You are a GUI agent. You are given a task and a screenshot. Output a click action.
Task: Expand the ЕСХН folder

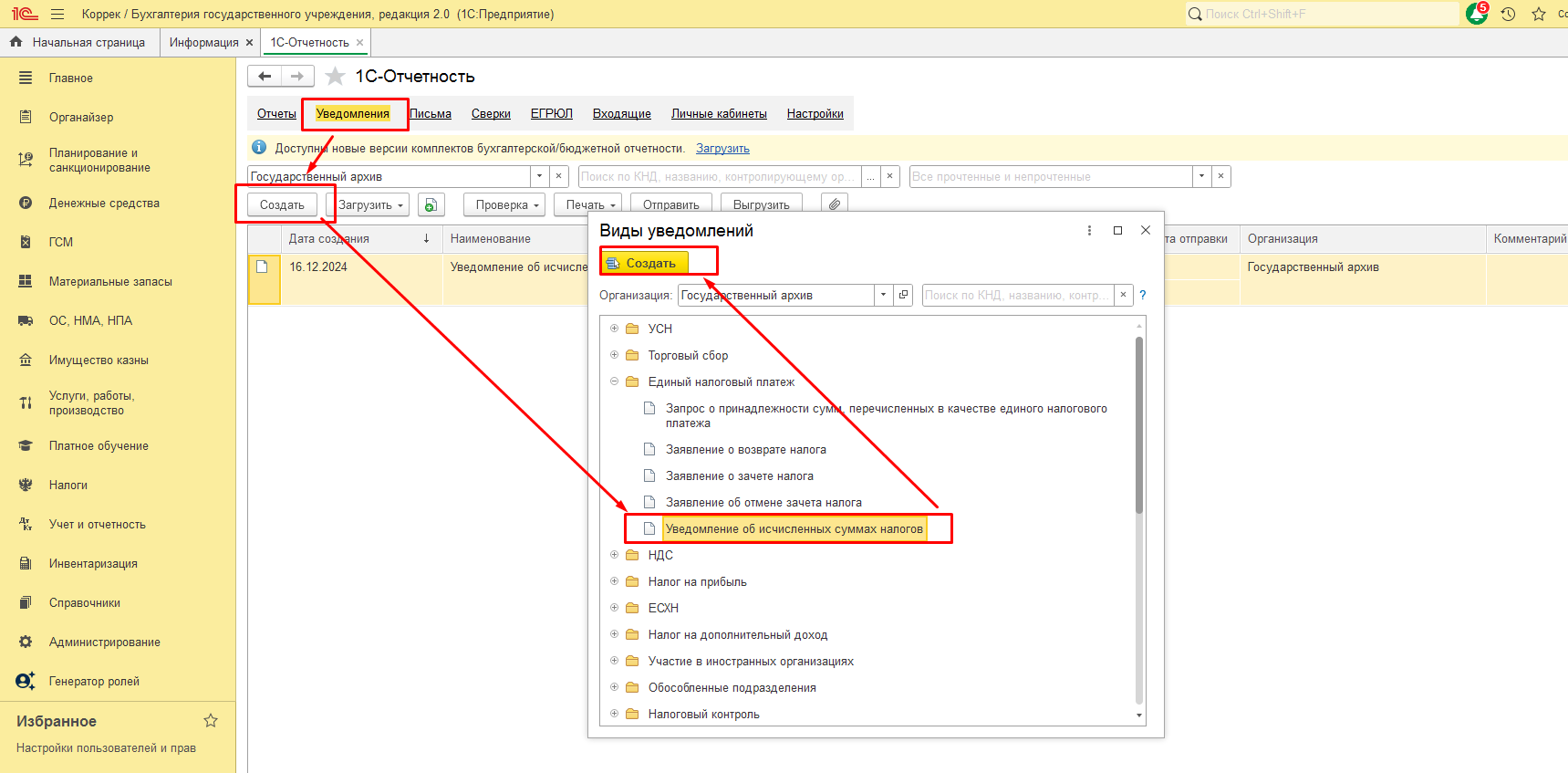click(614, 608)
